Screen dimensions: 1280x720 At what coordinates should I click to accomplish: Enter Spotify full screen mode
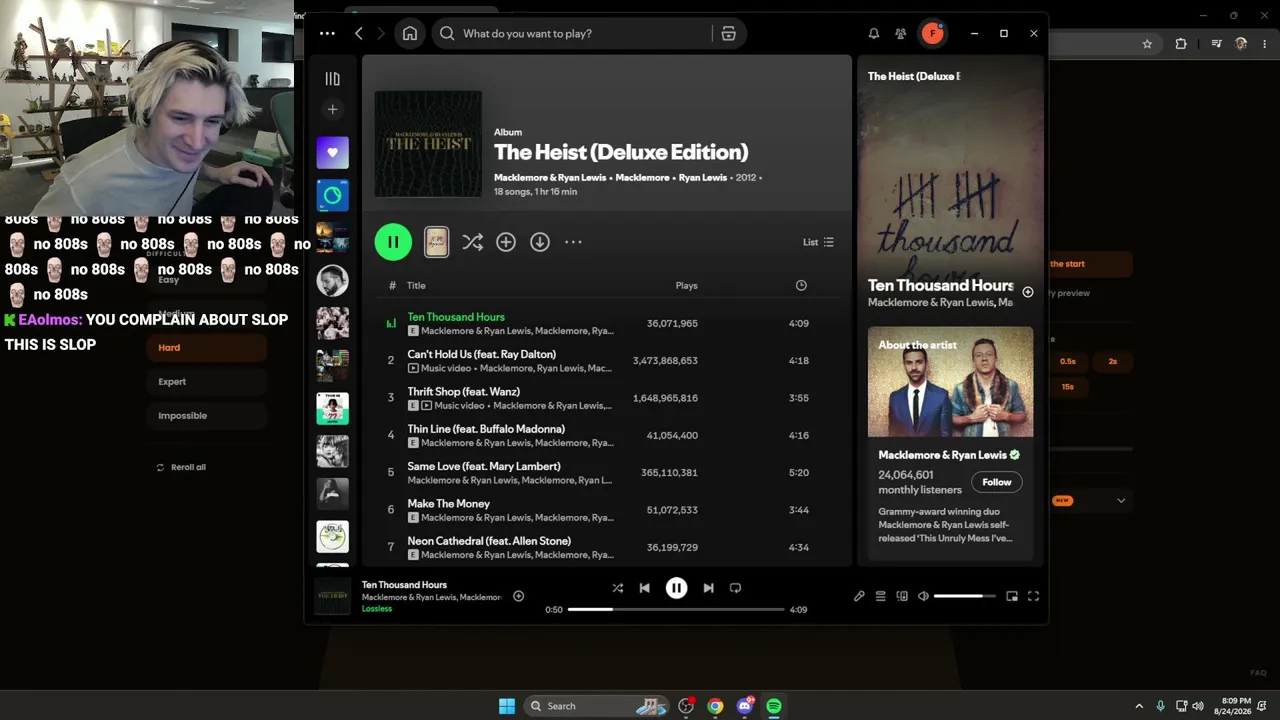[1033, 596]
